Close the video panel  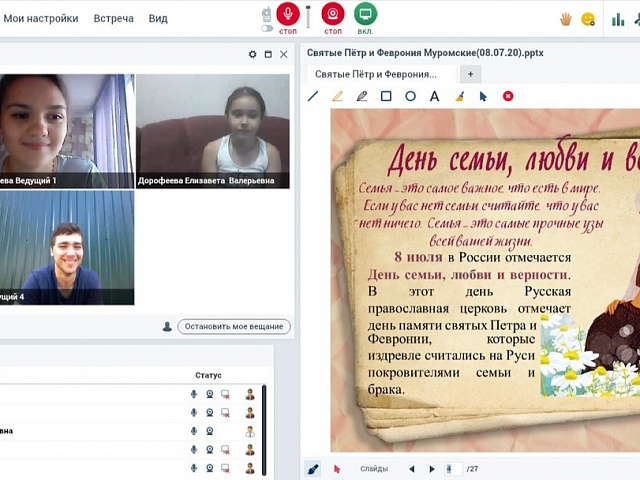click(284, 54)
